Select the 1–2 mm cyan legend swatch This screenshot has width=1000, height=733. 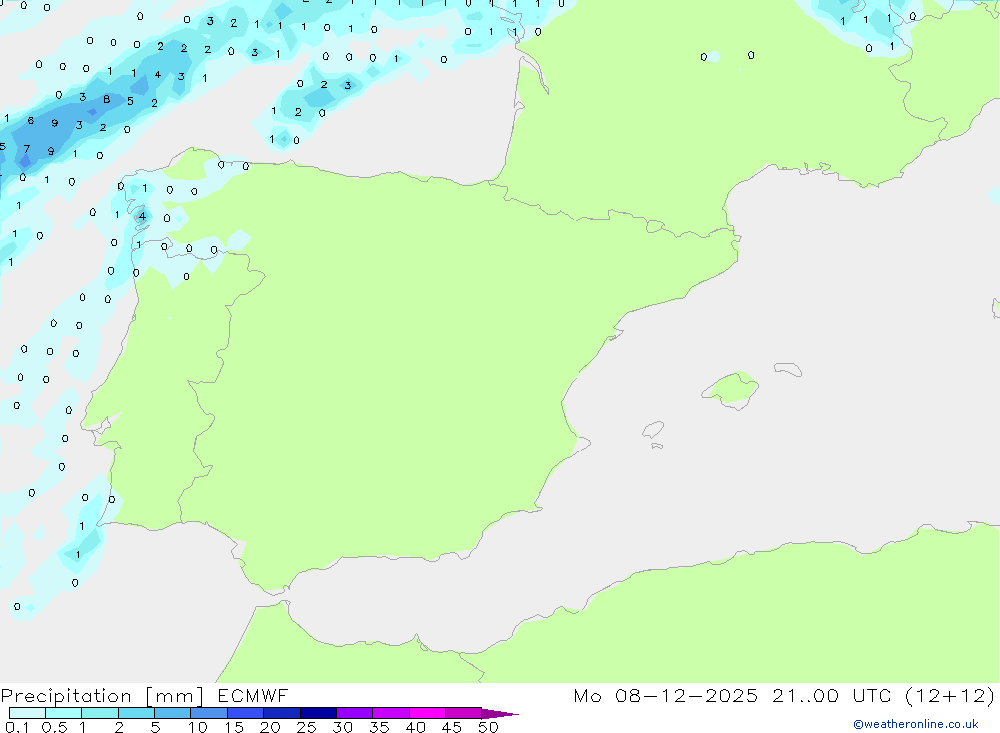pos(99,714)
